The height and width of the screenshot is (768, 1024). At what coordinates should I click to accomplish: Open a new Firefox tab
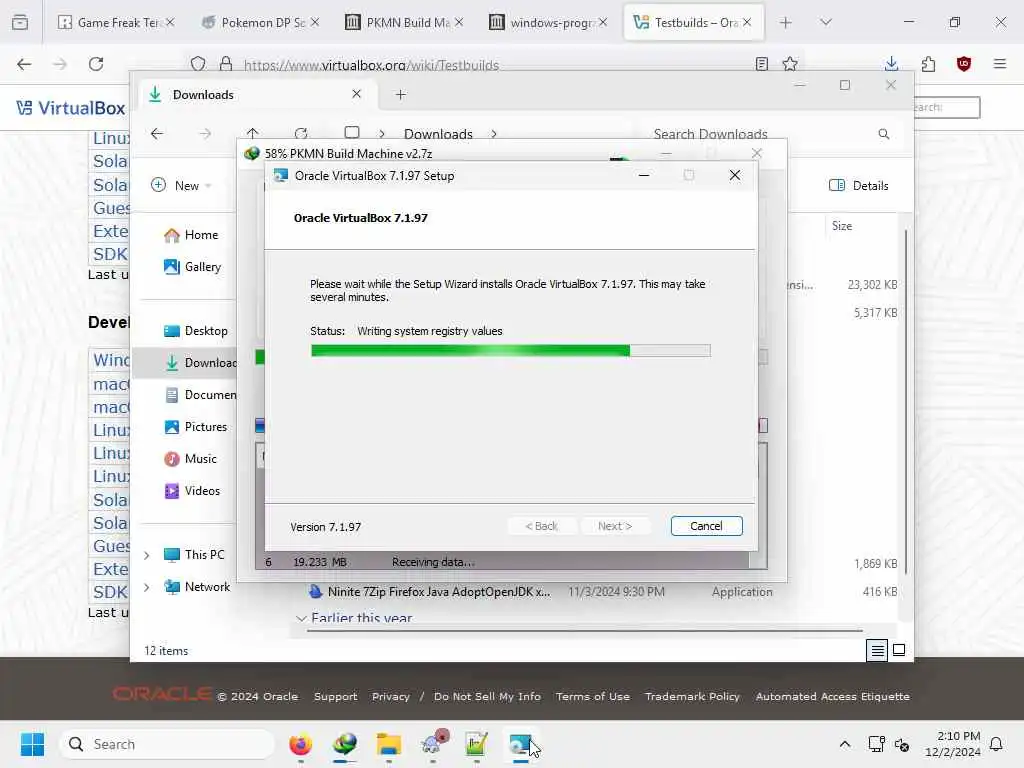pos(785,22)
